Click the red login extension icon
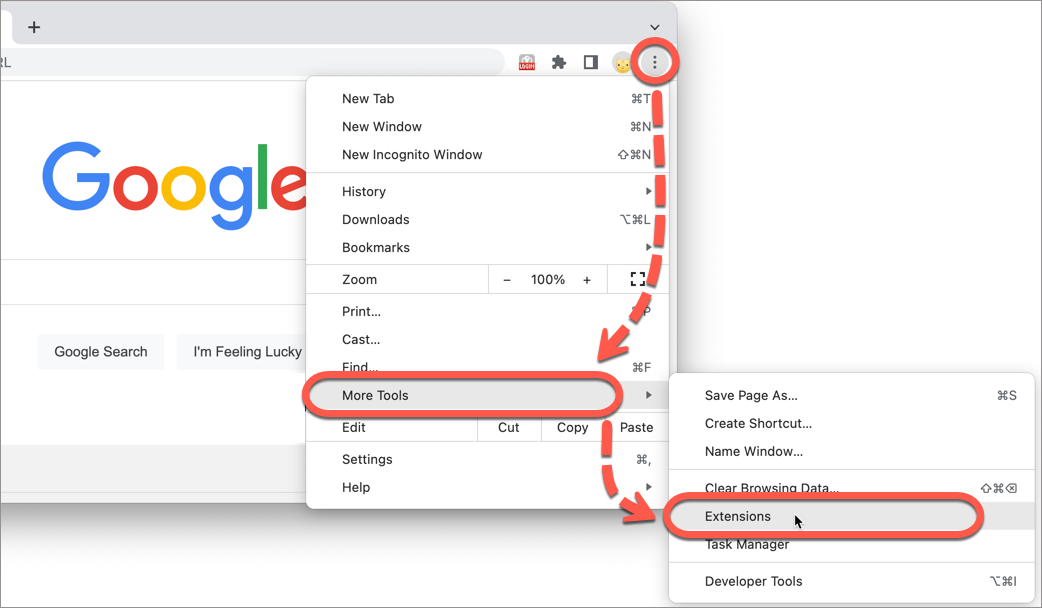Viewport: 1042px width, 608px height. click(x=527, y=62)
